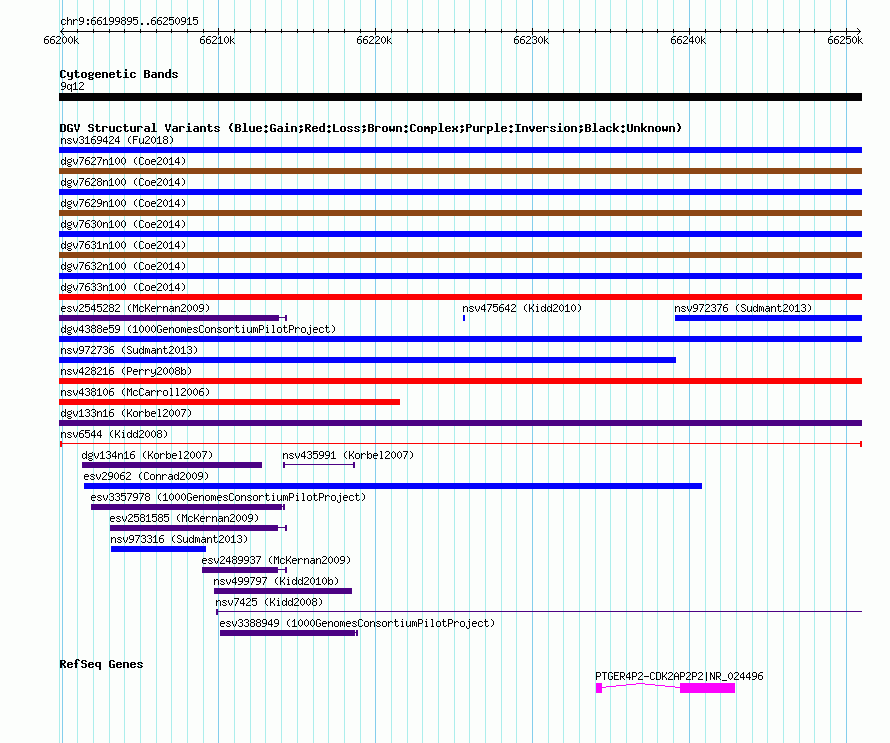Select the esv29062 (Conrad2009) label
Screen dimensions: 890x743
click(146, 476)
